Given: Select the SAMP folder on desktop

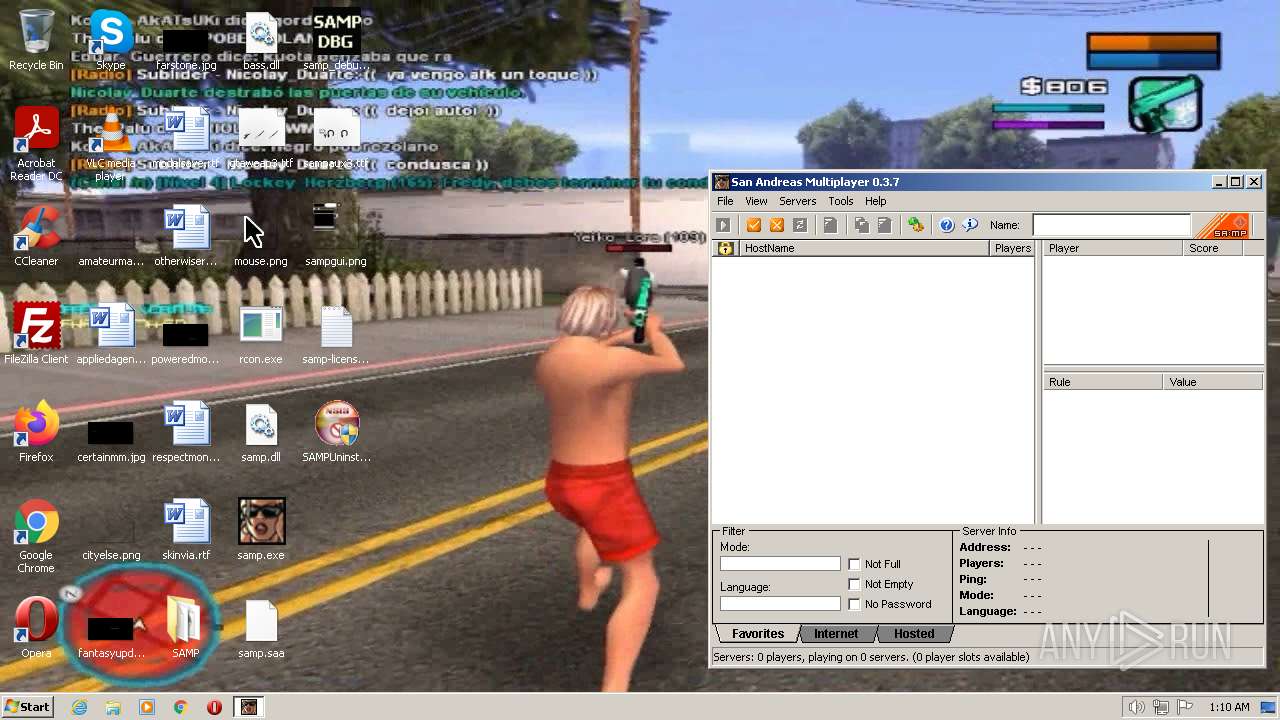Looking at the screenshot, I should click(x=185, y=628).
